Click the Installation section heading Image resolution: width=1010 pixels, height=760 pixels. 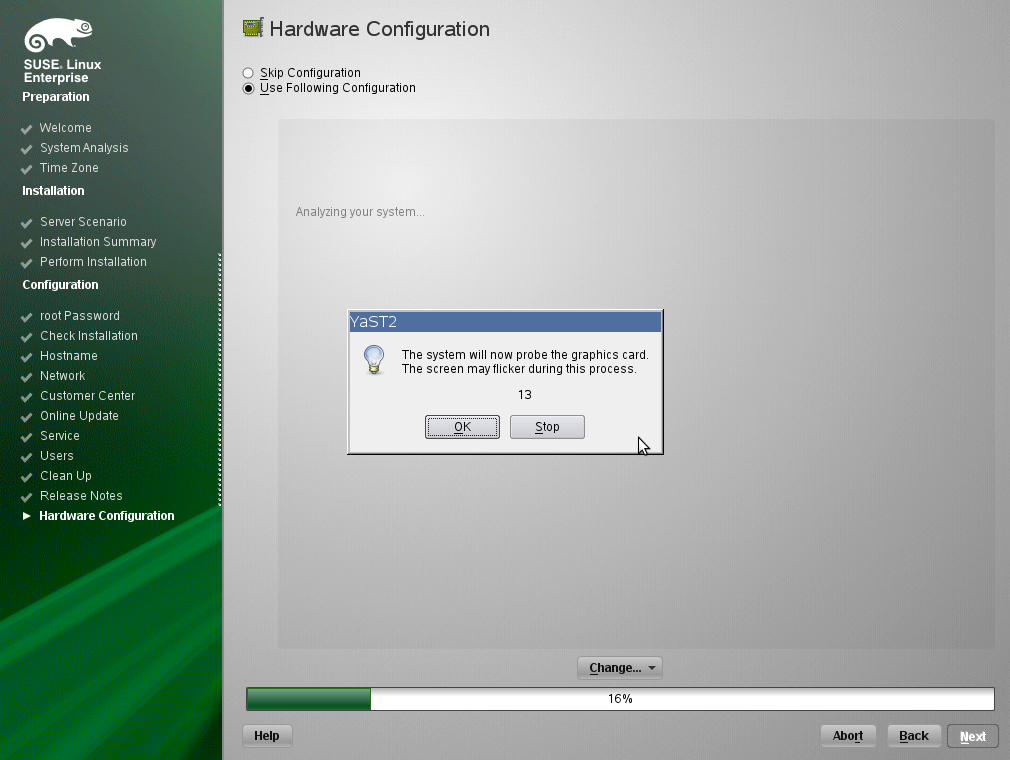[x=53, y=191]
